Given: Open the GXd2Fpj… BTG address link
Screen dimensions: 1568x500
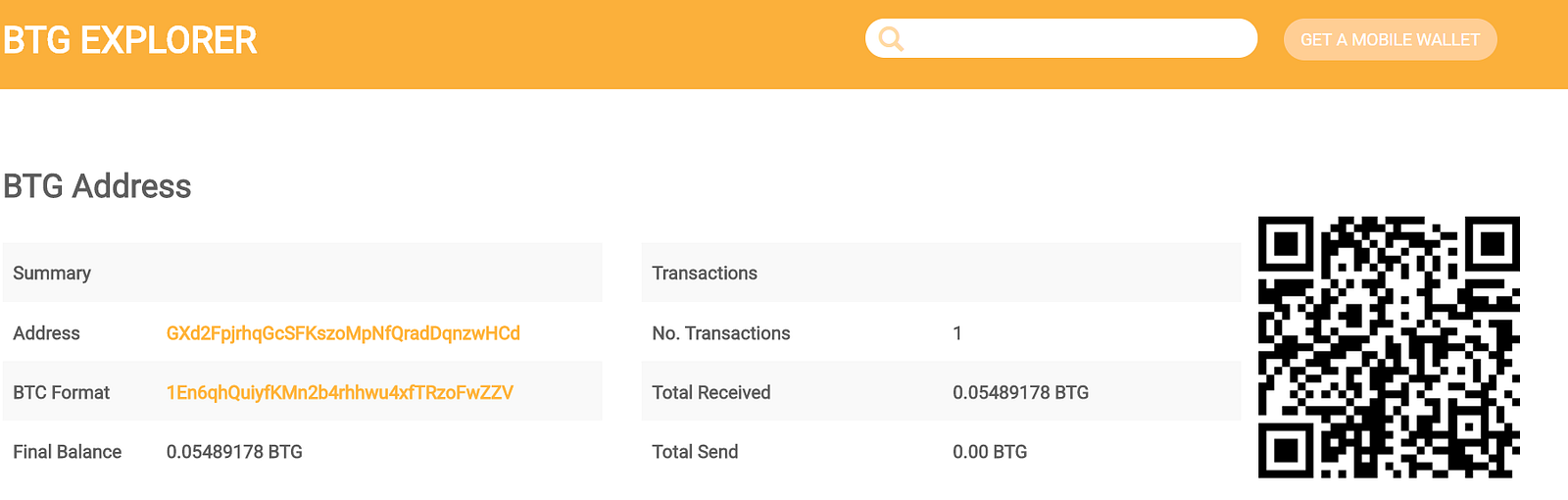Looking at the screenshot, I should (x=343, y=333).
